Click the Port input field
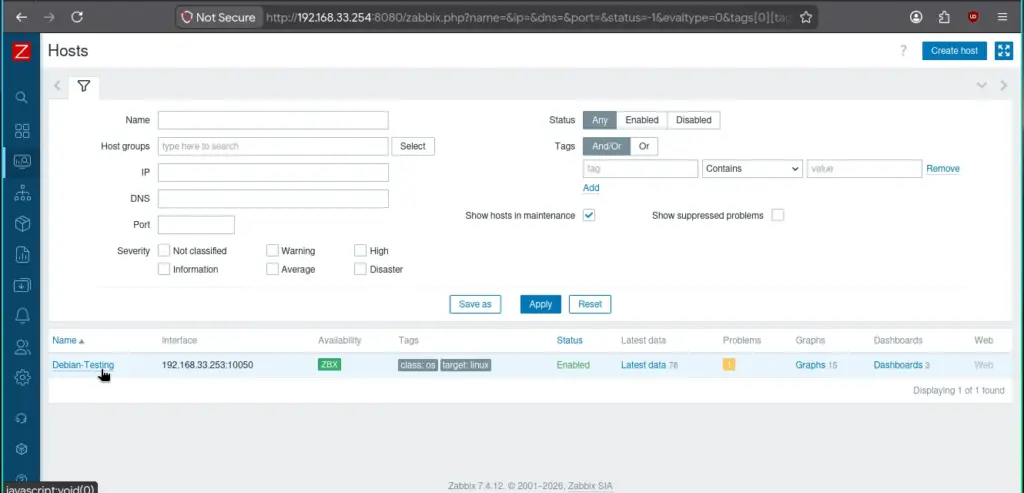This screenshot has width=1024, height=493. click(196, 225)
